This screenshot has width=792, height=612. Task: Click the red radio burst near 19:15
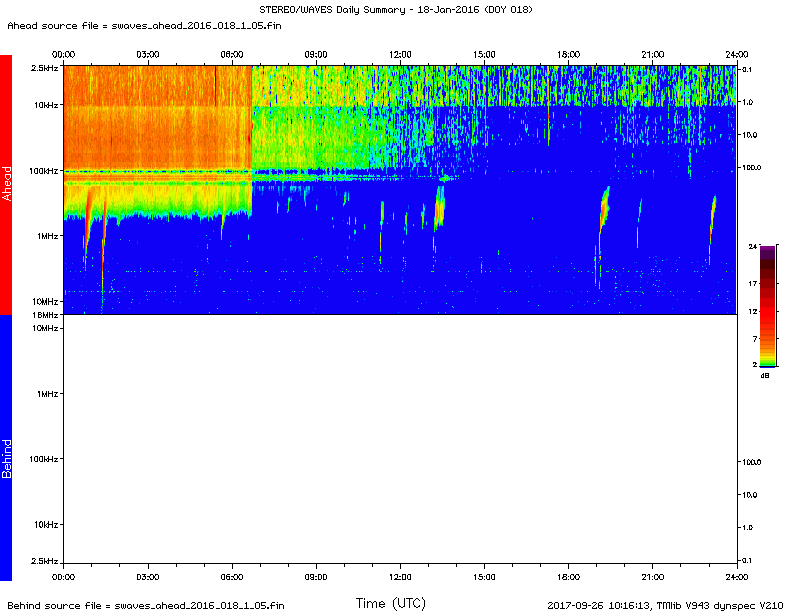pos(604,210)
